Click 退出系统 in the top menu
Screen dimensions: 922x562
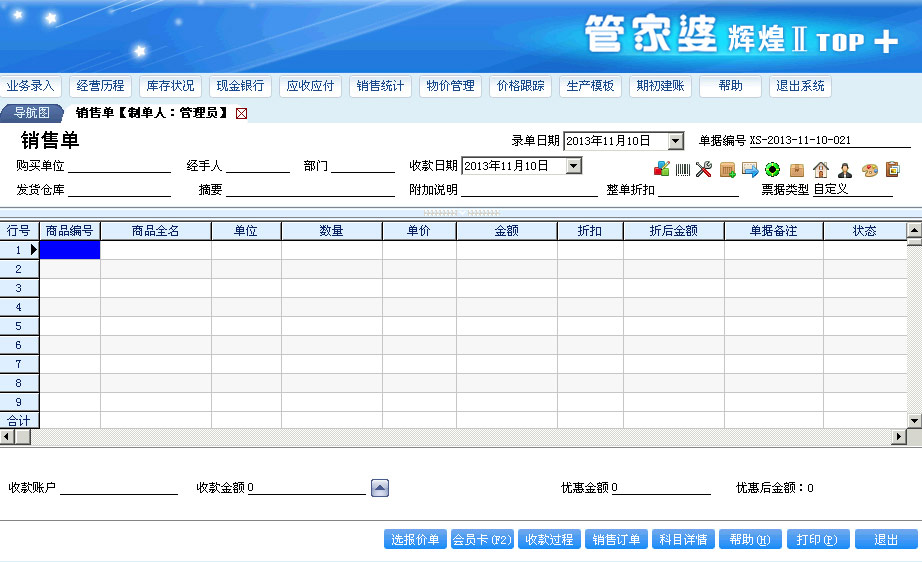click(x=800, y=86)
